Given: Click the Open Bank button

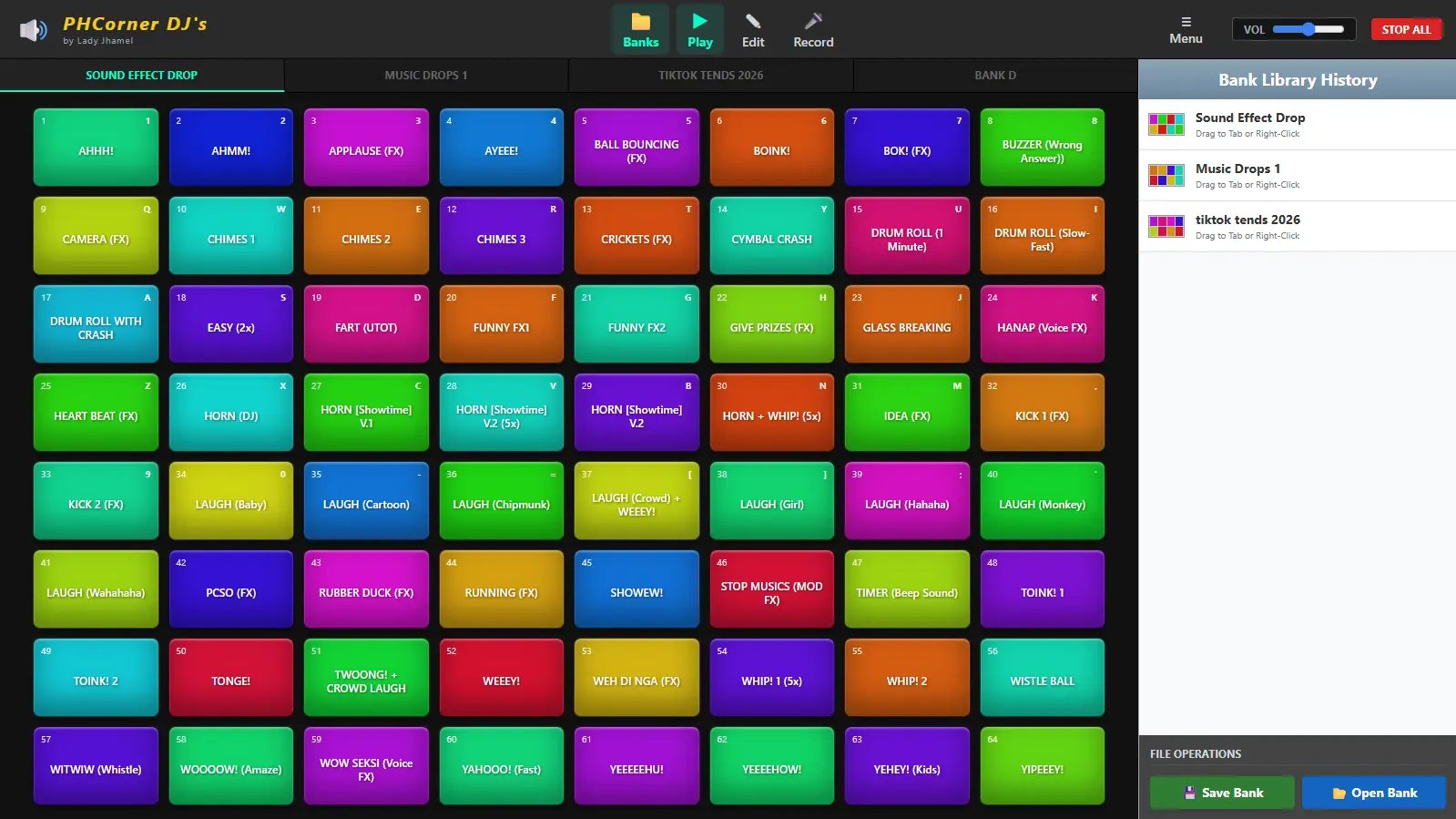Looking at the screenshot, I should coord(1374,793).
